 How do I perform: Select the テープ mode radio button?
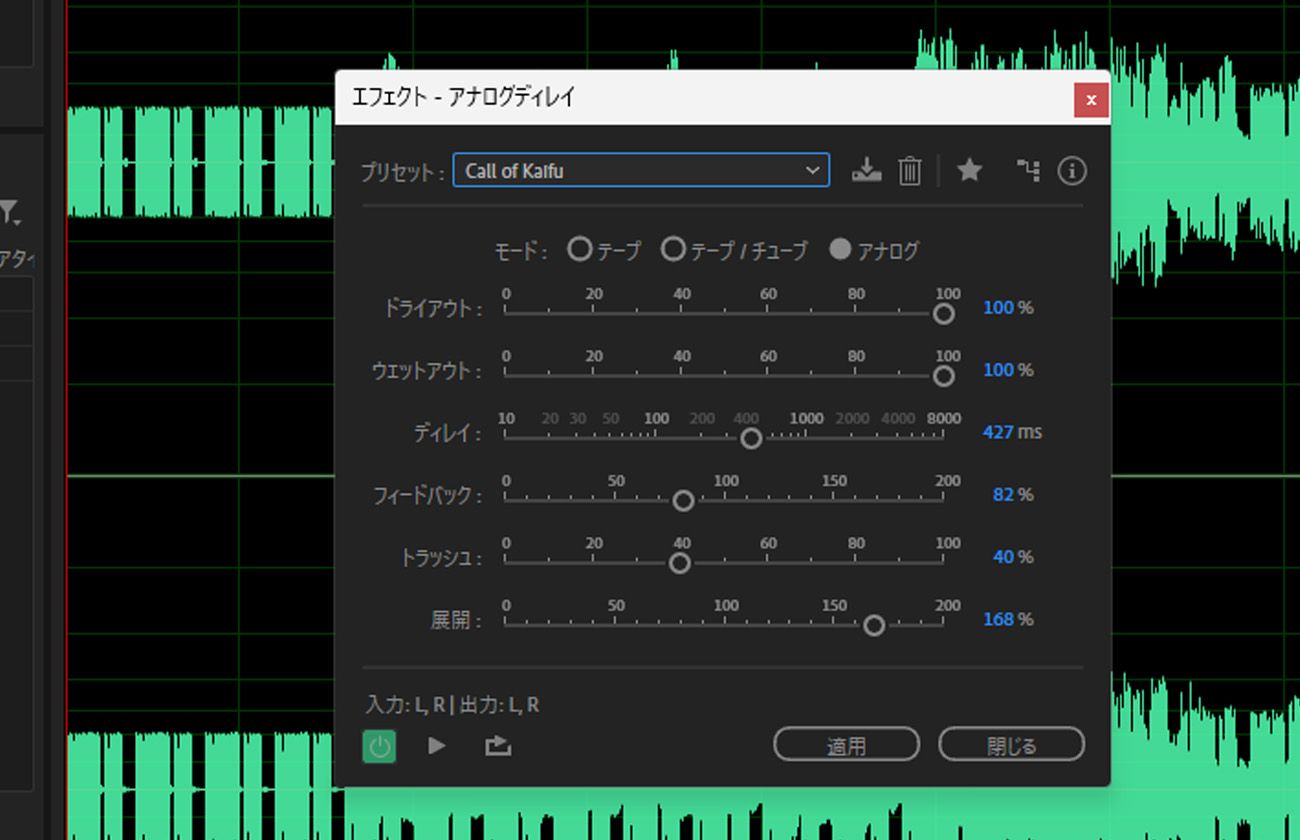point(580,249)
